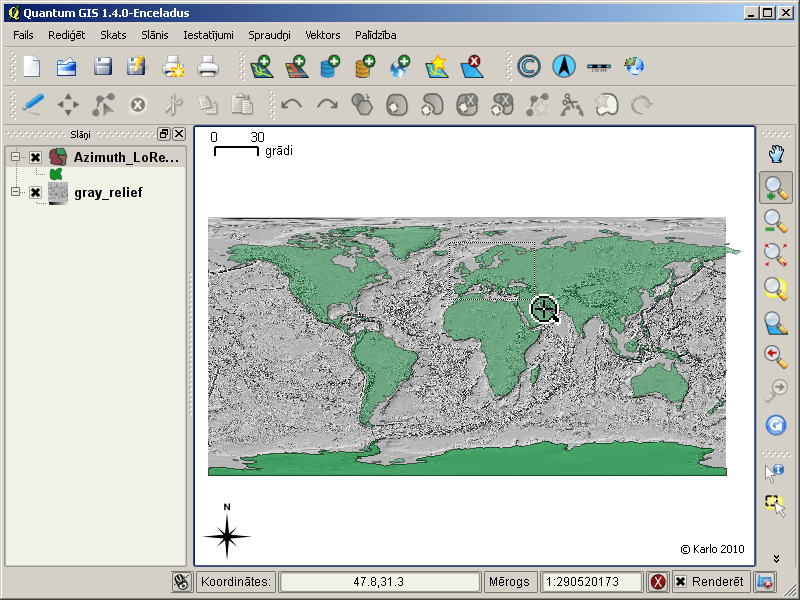Close the Slāņi panel
Viewport: 800px width, 600px height.
pyautogui.click(x=179, y=134)
